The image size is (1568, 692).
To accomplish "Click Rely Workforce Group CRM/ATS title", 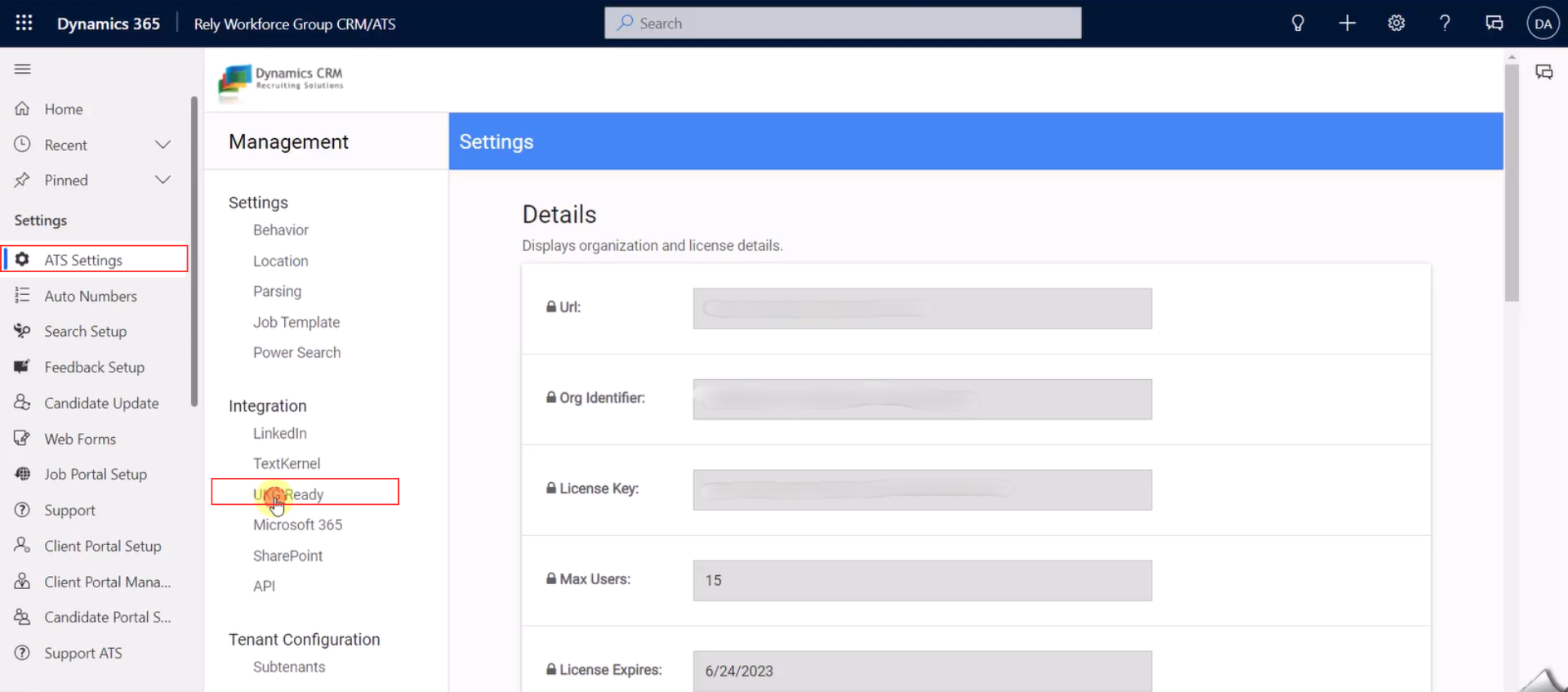I will [295, 24].
